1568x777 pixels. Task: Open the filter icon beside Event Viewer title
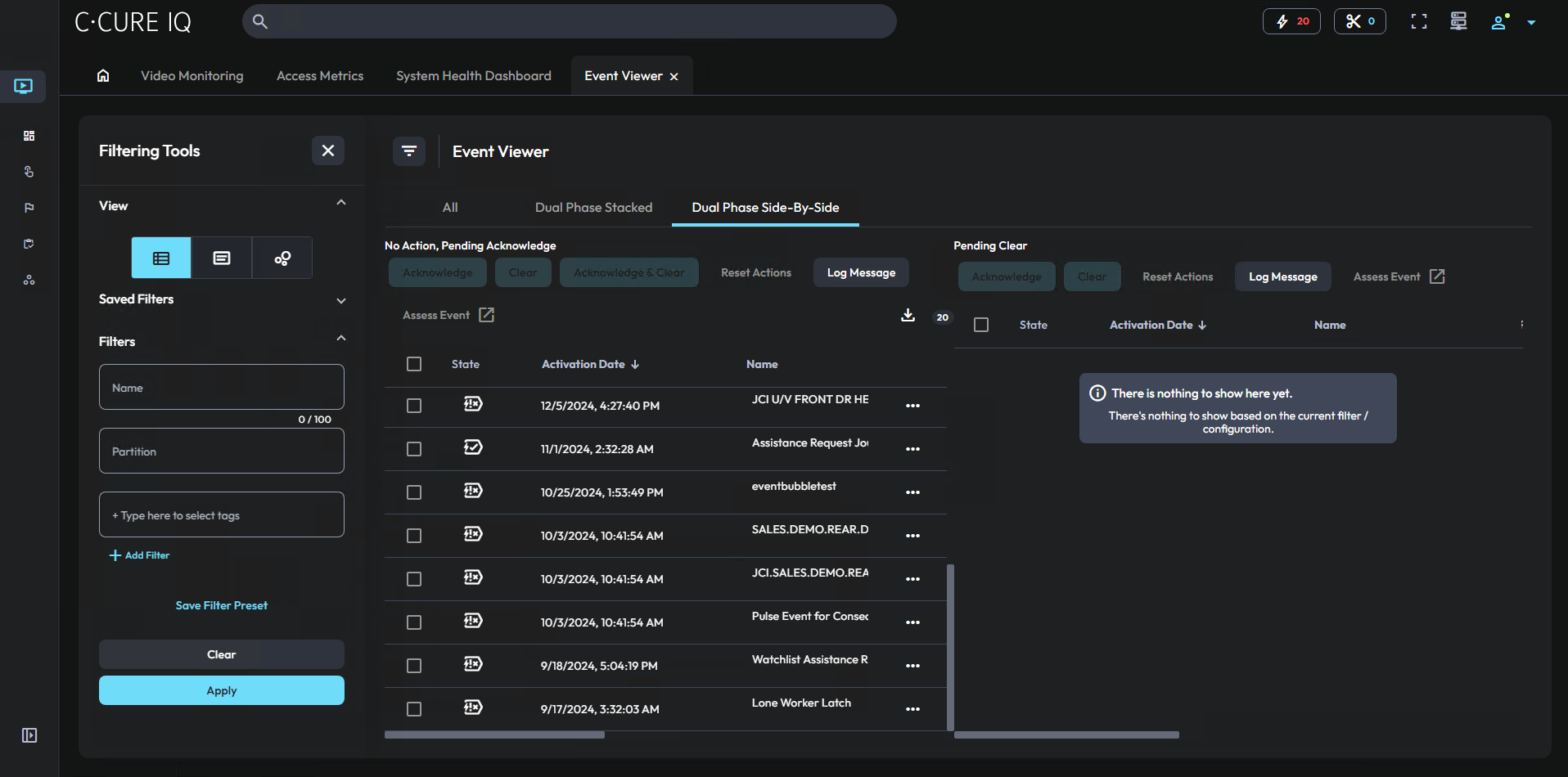pos(409,151)
